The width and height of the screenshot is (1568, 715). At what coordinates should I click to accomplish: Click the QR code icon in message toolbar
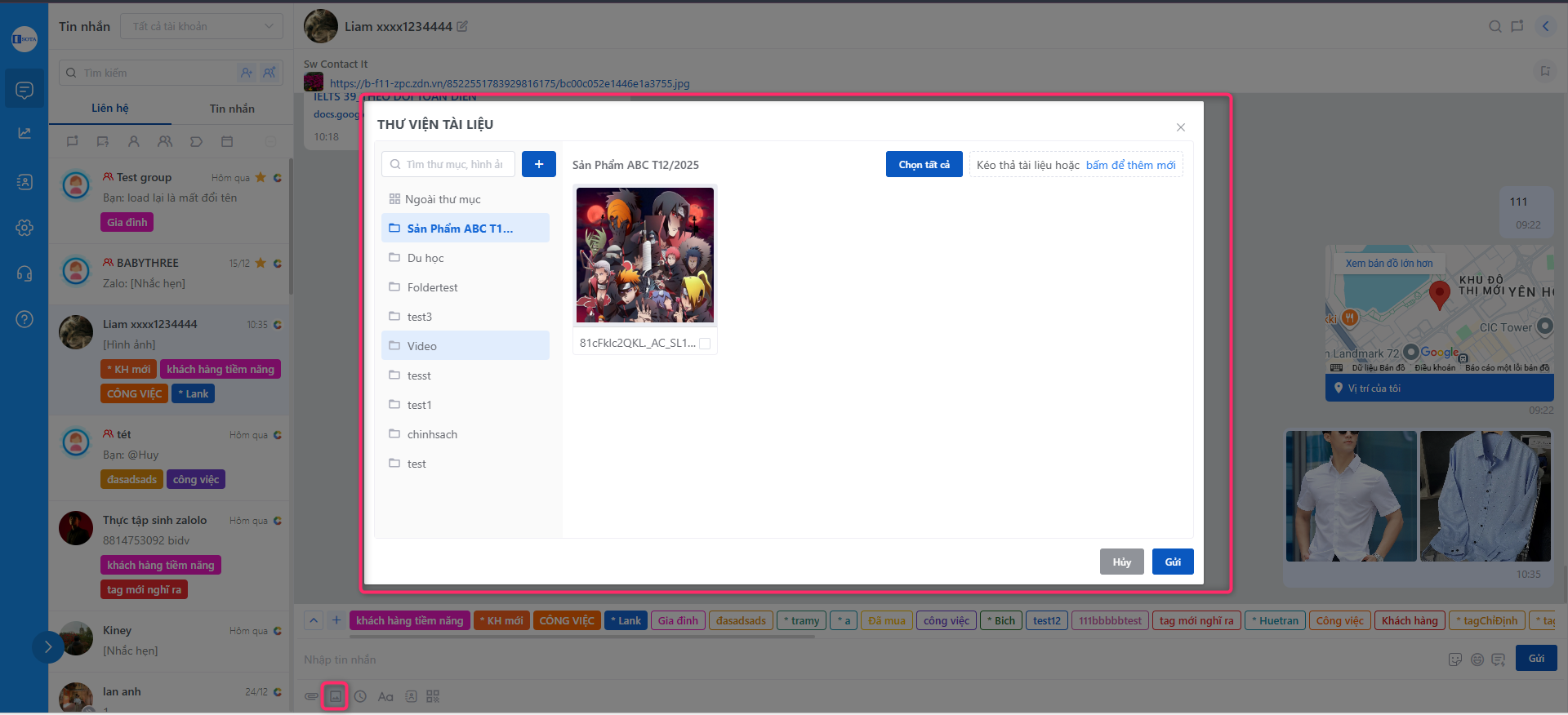(x=433, y=696)
